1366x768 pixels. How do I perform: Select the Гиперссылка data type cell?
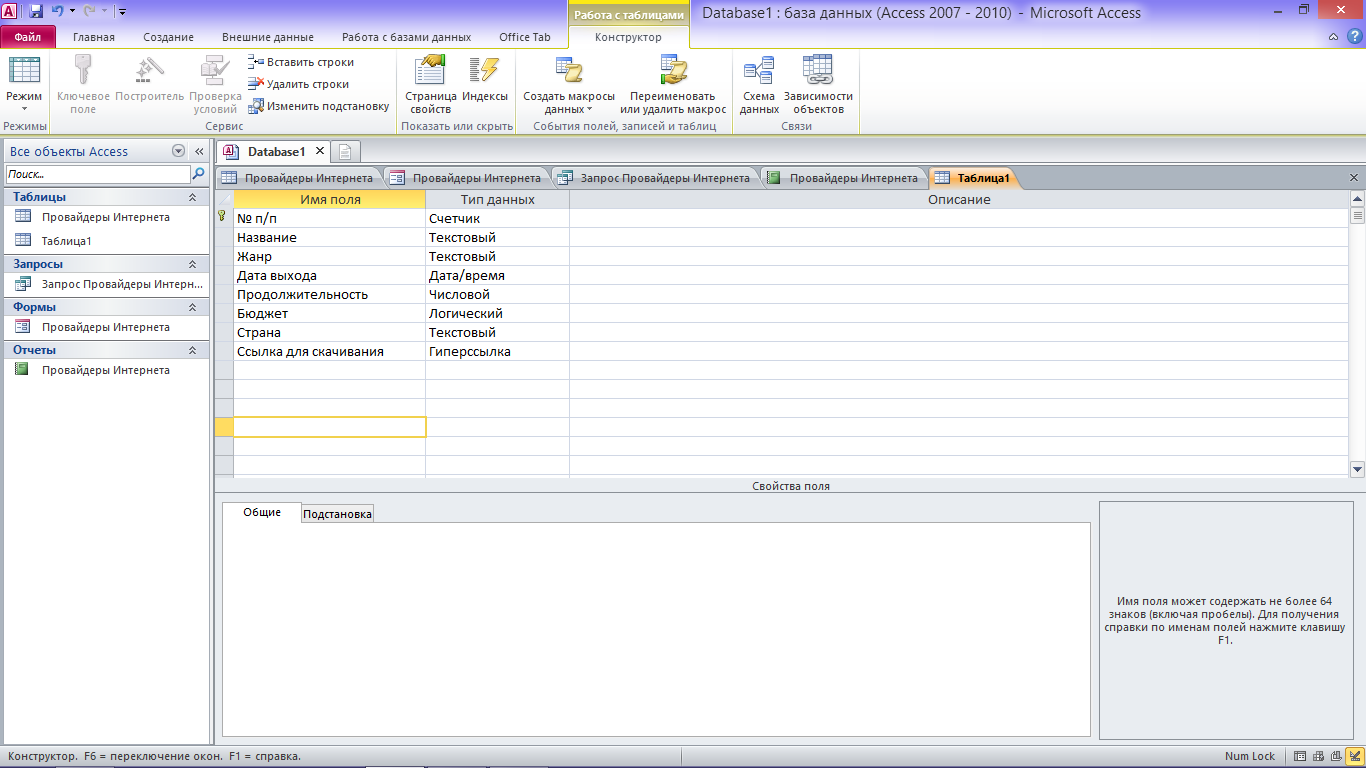point(497,352)
